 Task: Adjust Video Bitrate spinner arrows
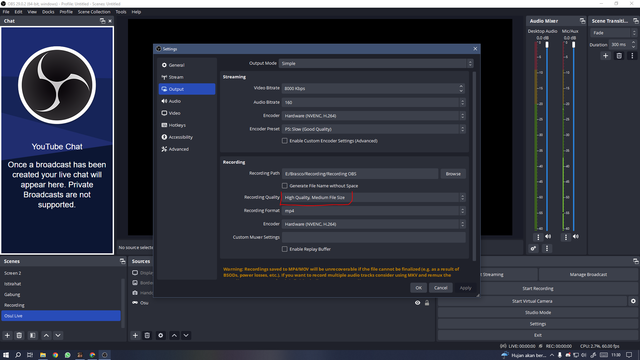tap(461, 89)
